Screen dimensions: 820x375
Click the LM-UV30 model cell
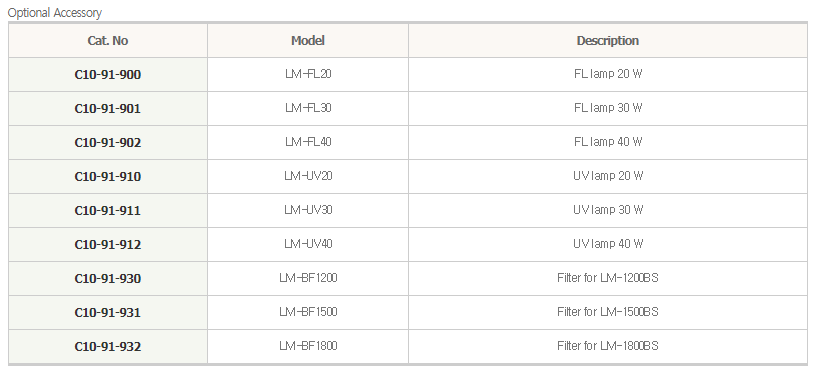click(x=308, y=210)
